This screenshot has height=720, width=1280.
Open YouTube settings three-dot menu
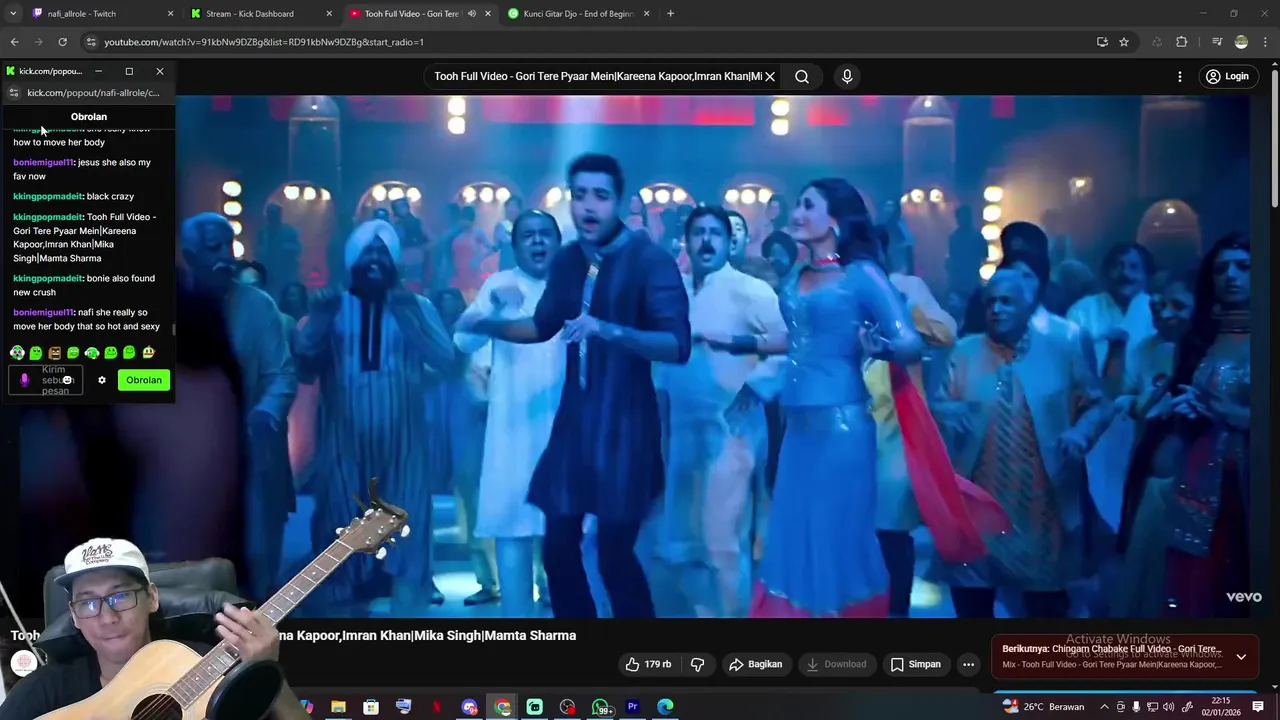tap(1180, 76)
